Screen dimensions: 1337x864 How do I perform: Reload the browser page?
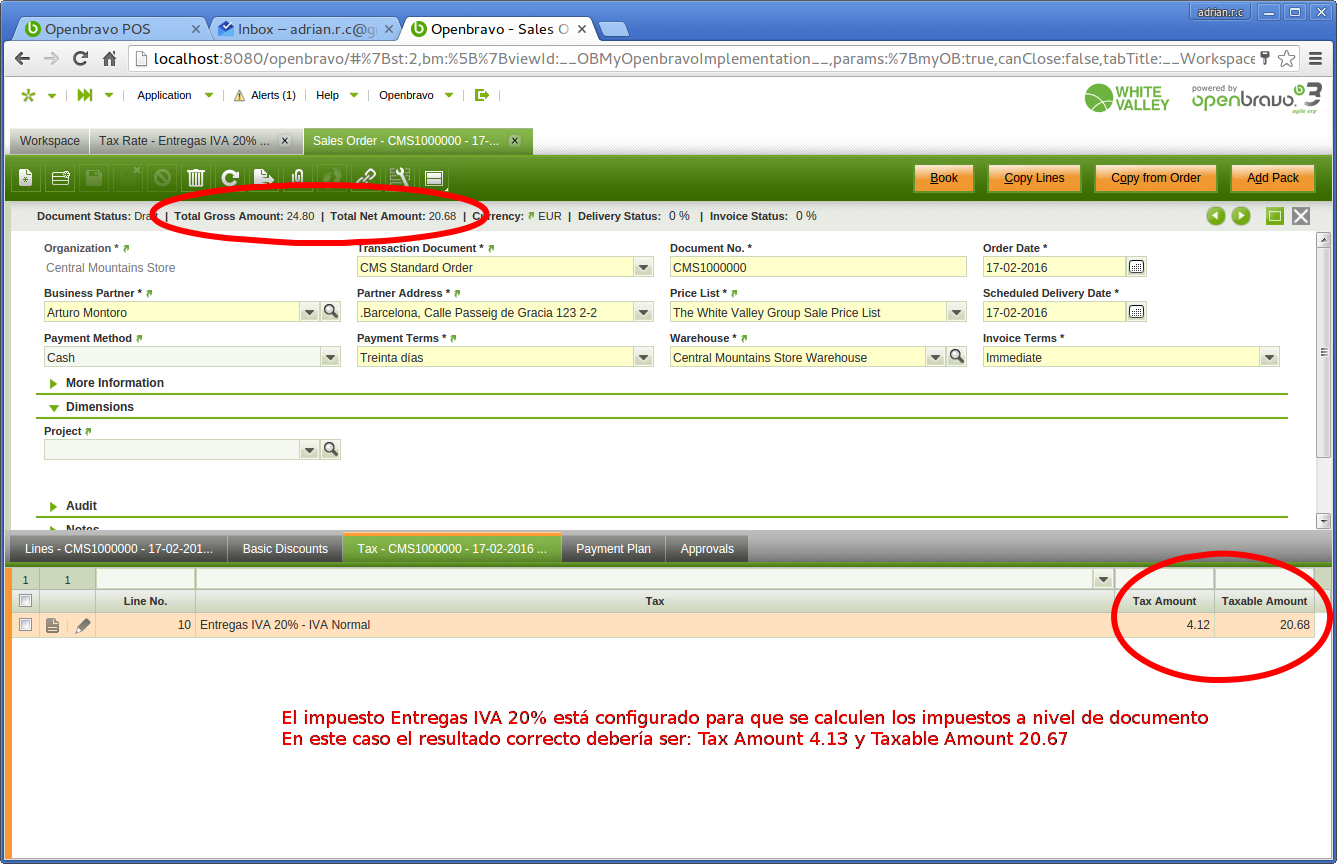pos(79,59)
